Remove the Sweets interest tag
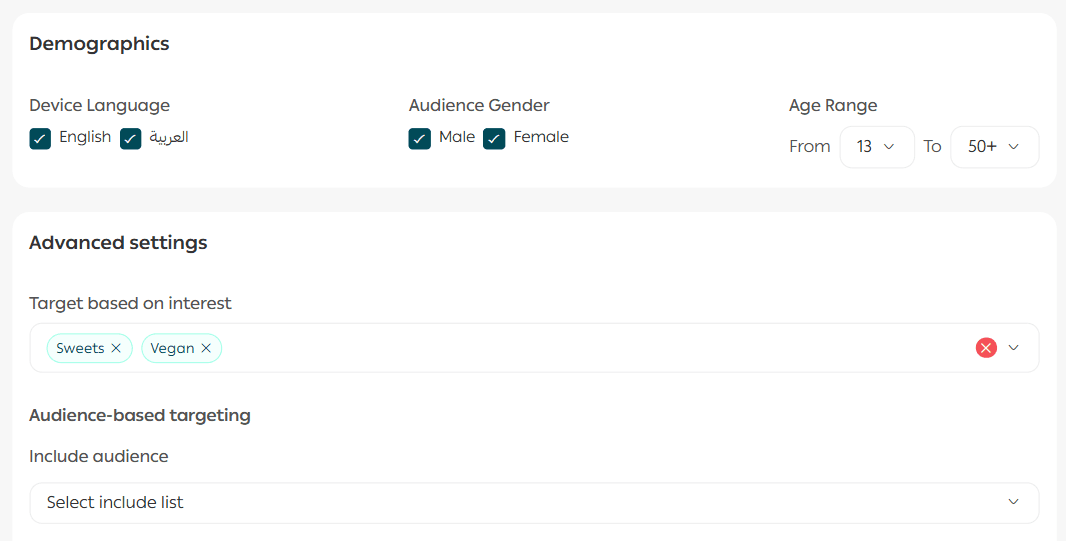The width and height of the screenshot is (1066, 541). [116, 348]
